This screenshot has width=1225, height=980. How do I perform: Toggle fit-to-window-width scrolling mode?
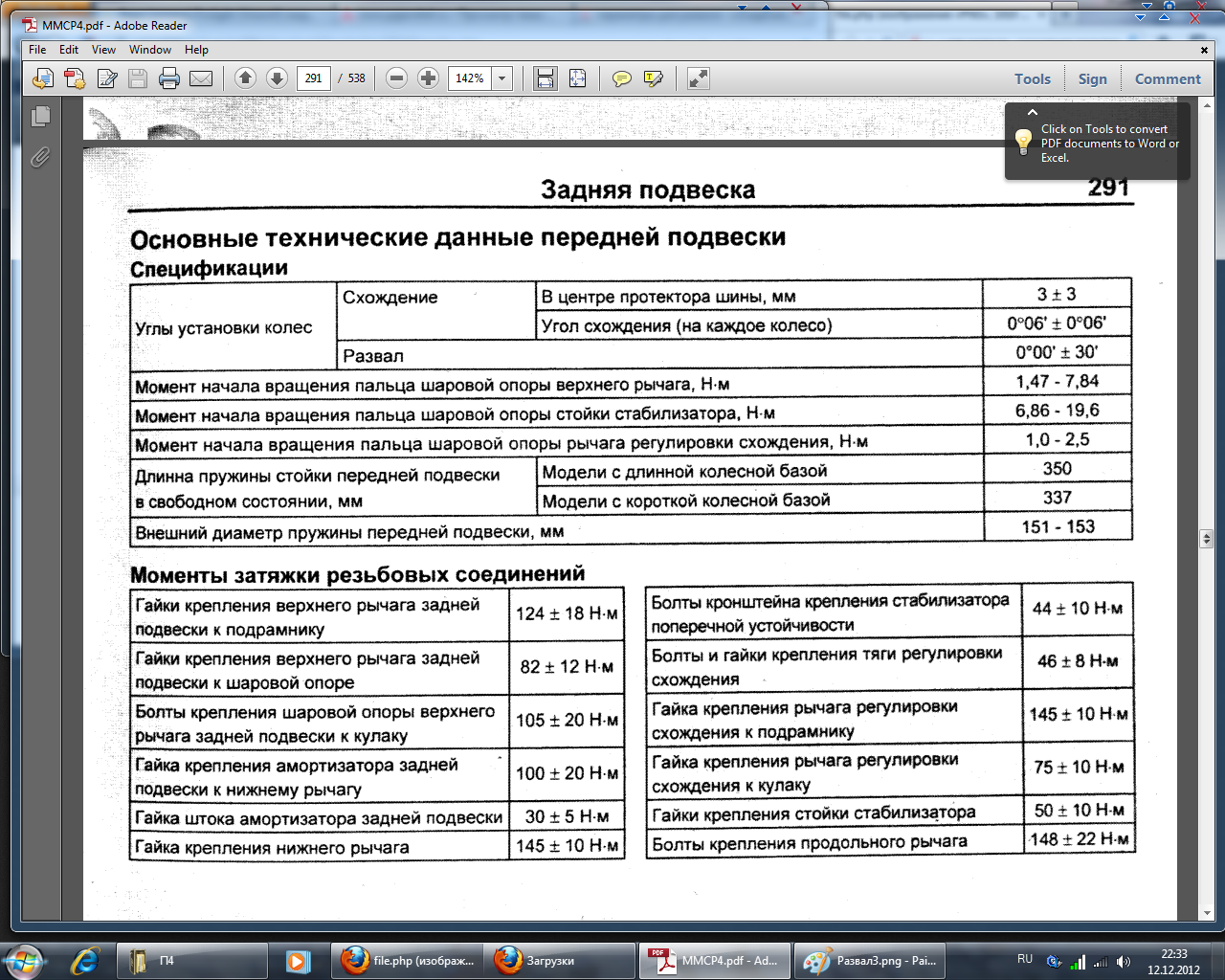tap(546, 78)
